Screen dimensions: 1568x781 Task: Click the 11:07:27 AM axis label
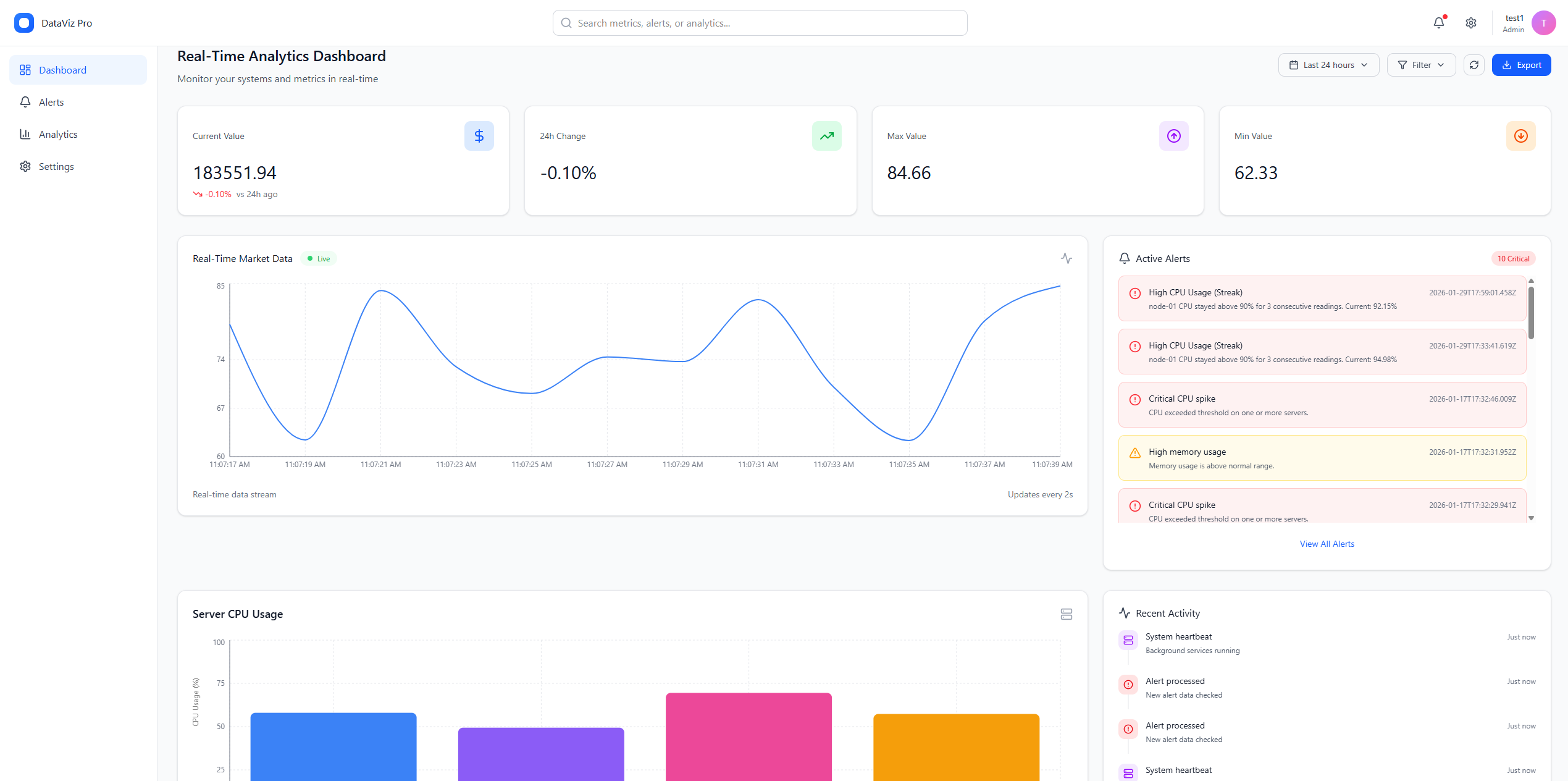pos(606,465)
